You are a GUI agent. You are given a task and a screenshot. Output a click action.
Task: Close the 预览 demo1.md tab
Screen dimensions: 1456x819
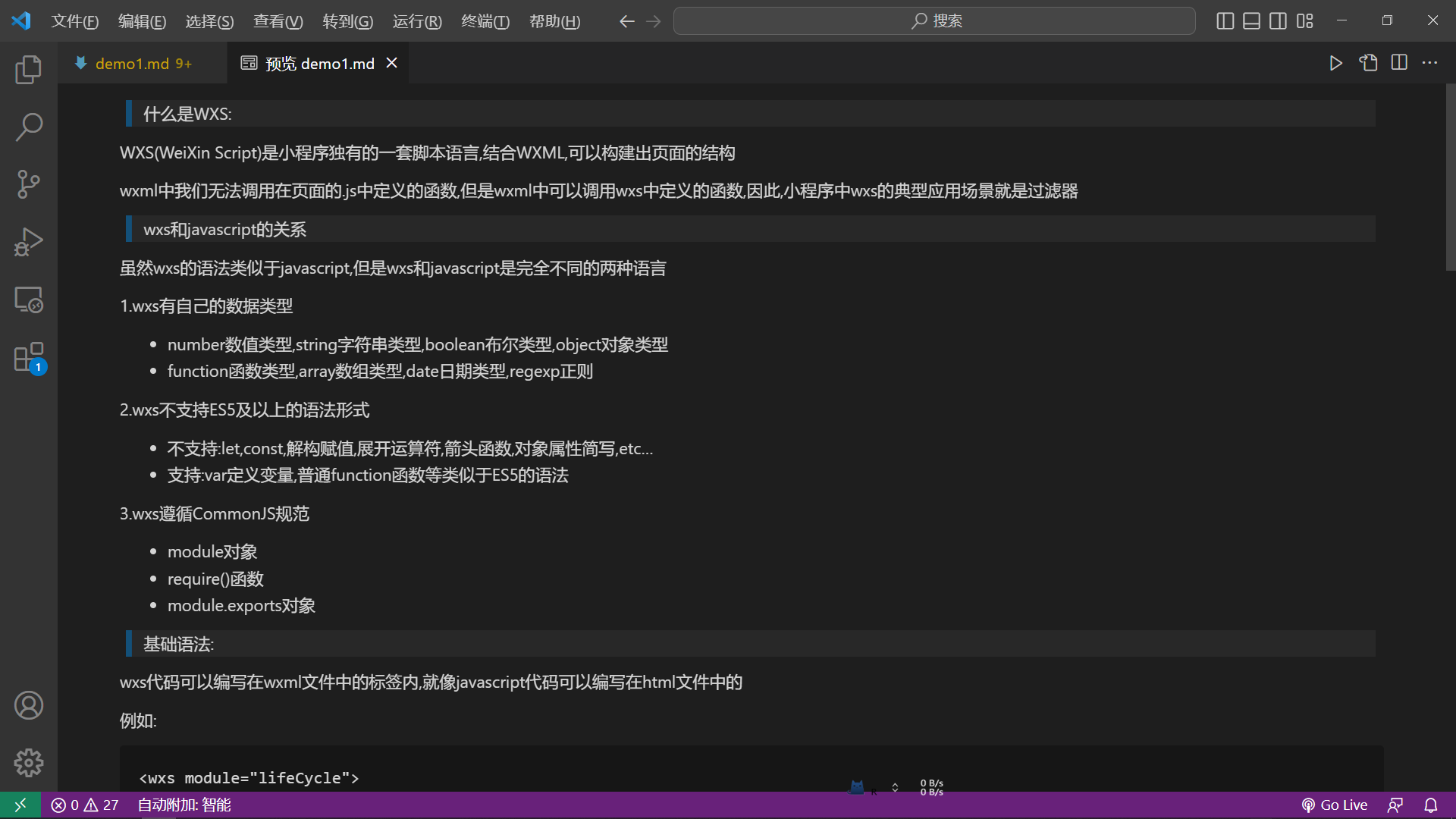pos(392,63)
